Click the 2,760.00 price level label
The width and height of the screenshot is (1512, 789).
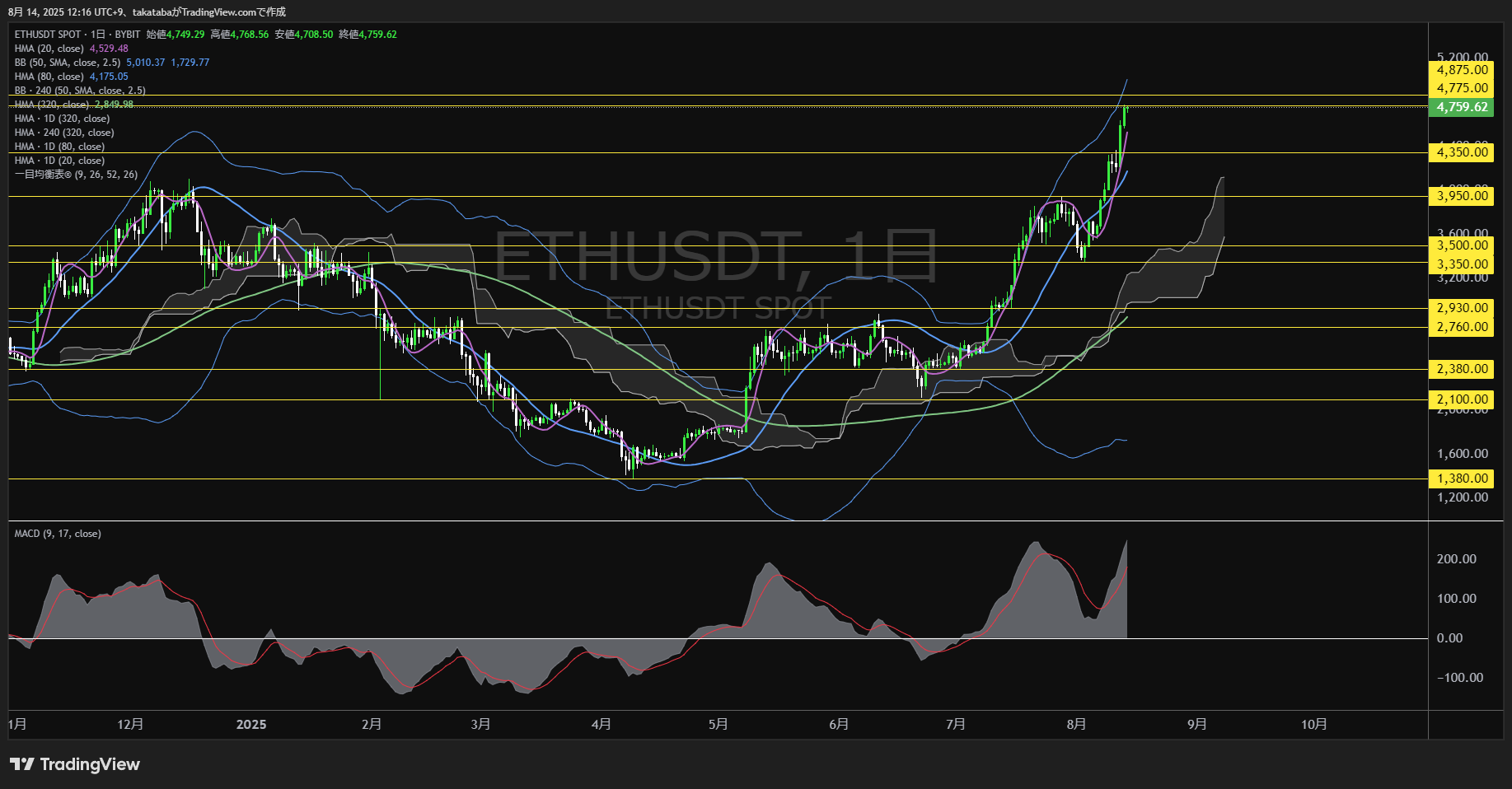tap(1463, 327)
